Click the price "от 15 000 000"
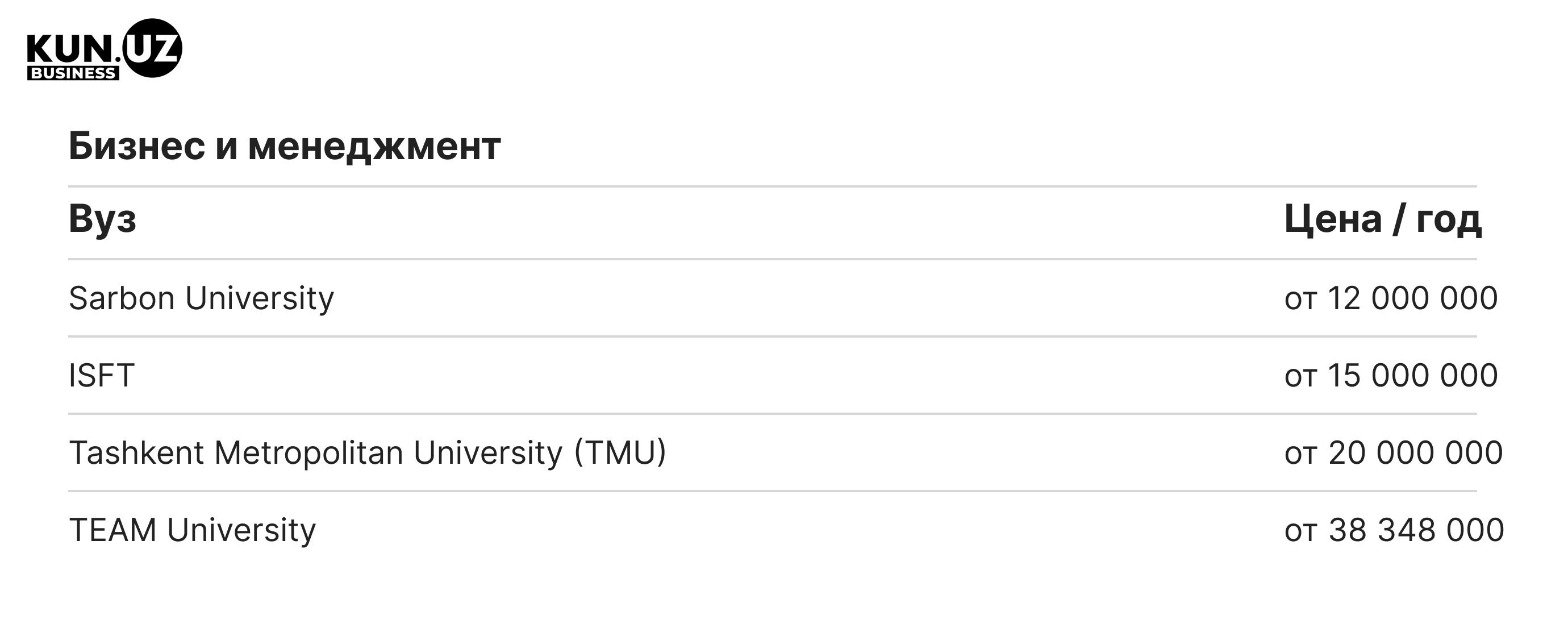This screenshot has height=632, width=1568. point(1391,376)
